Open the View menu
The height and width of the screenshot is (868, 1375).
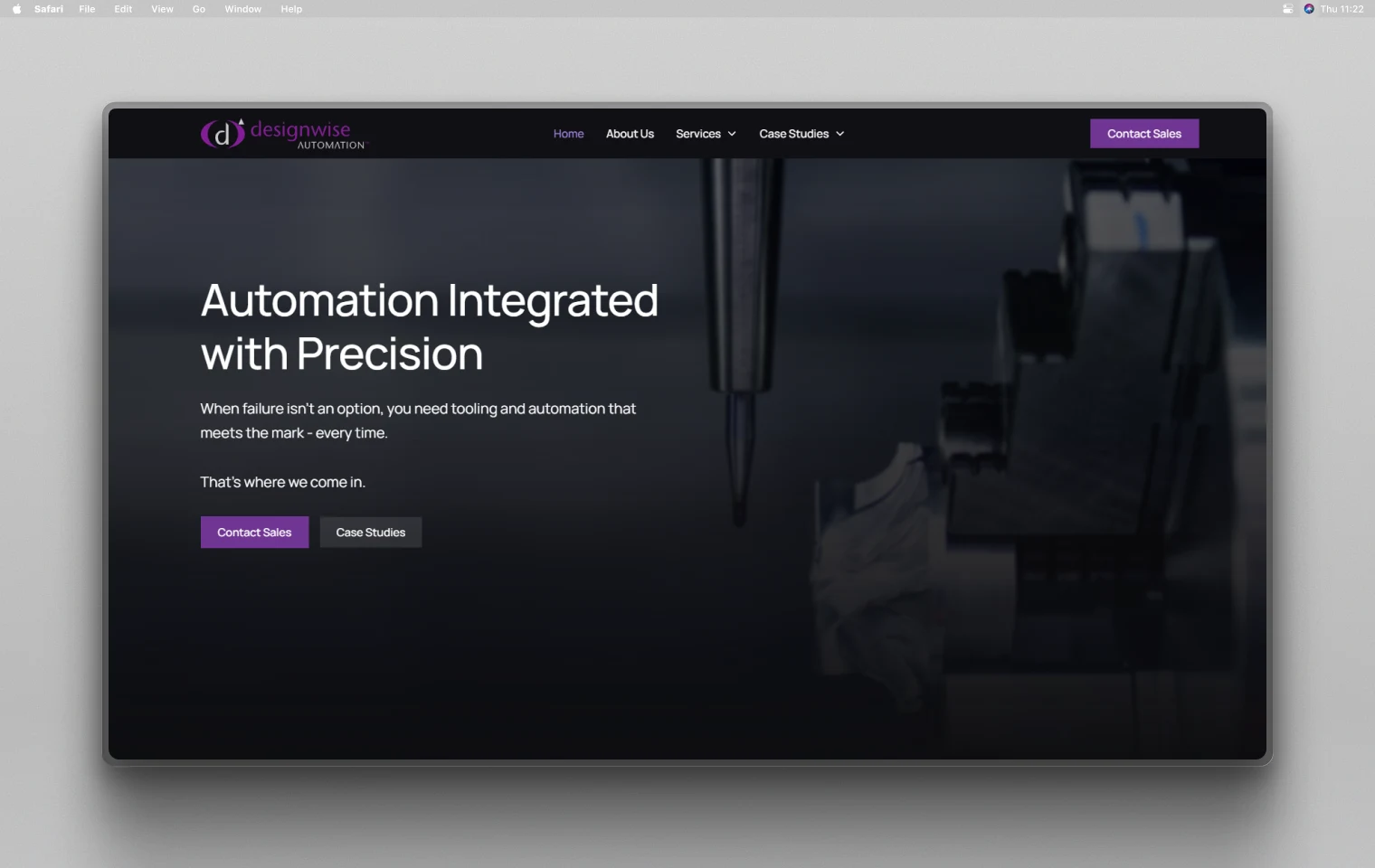pos(161,8)
